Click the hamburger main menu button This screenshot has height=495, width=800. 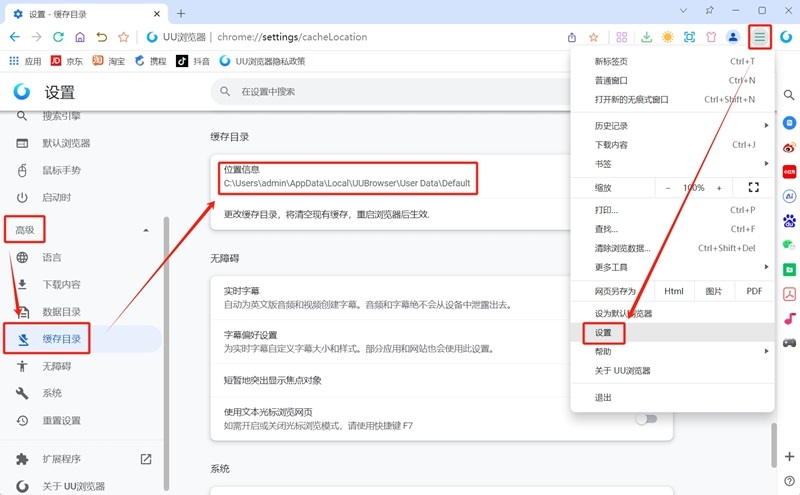coord(760,37)
